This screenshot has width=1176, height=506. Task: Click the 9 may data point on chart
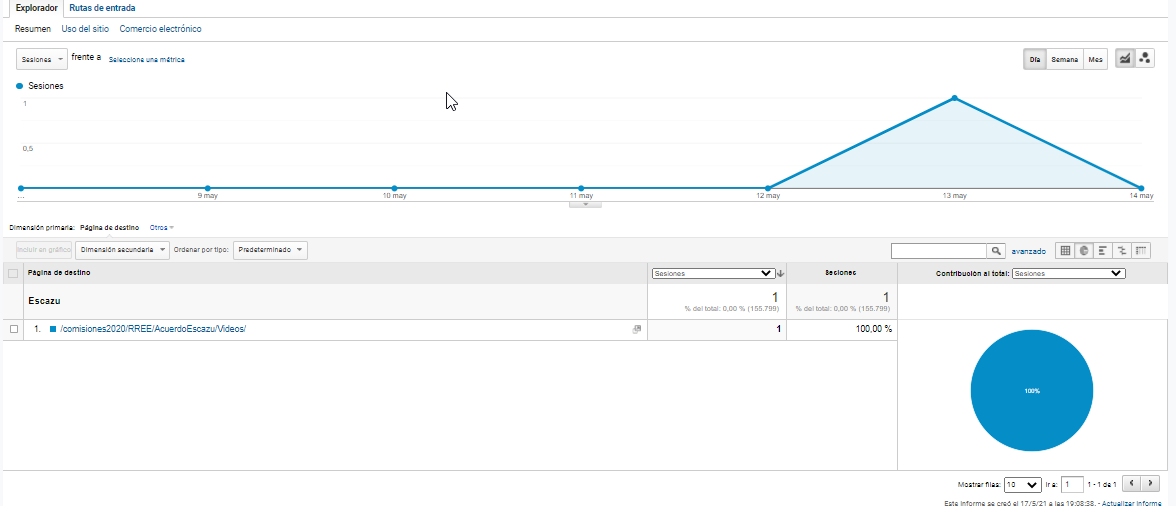[207, 187]
